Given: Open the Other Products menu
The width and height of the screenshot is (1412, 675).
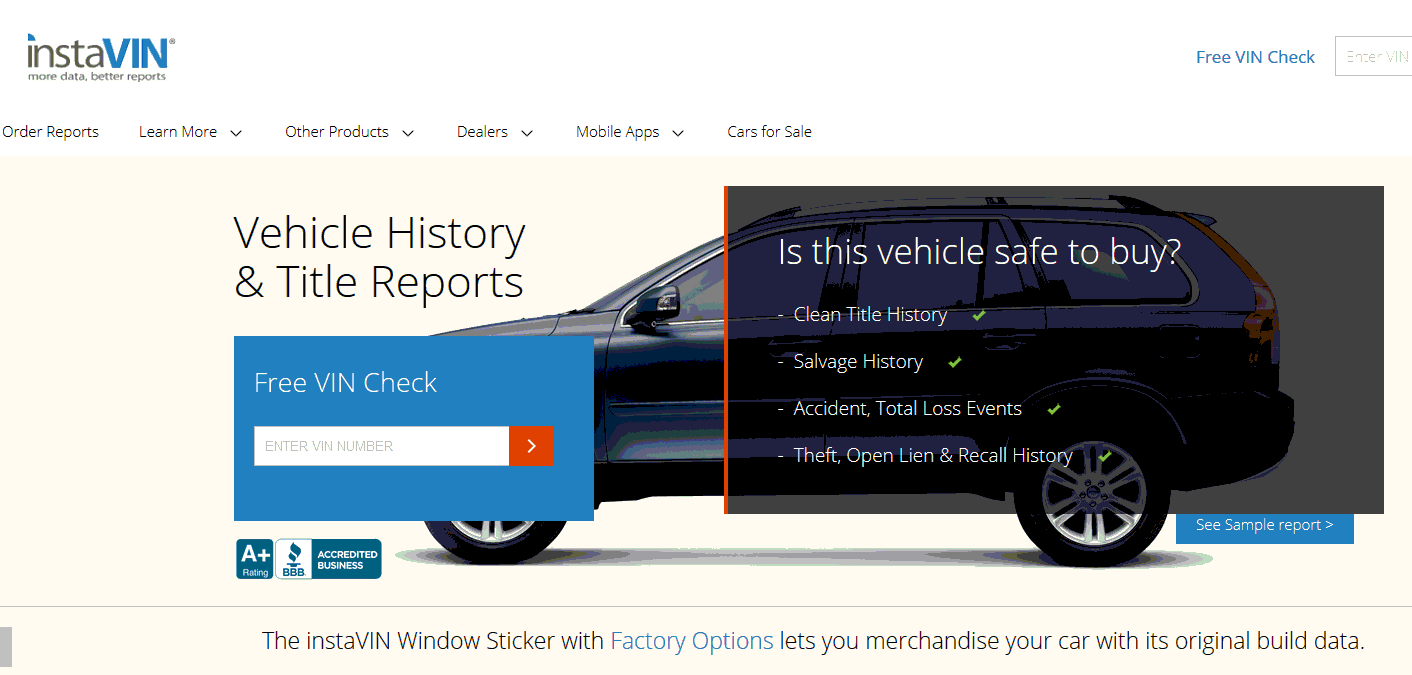Looking at the screenshot, I should (x=337, y=132).
